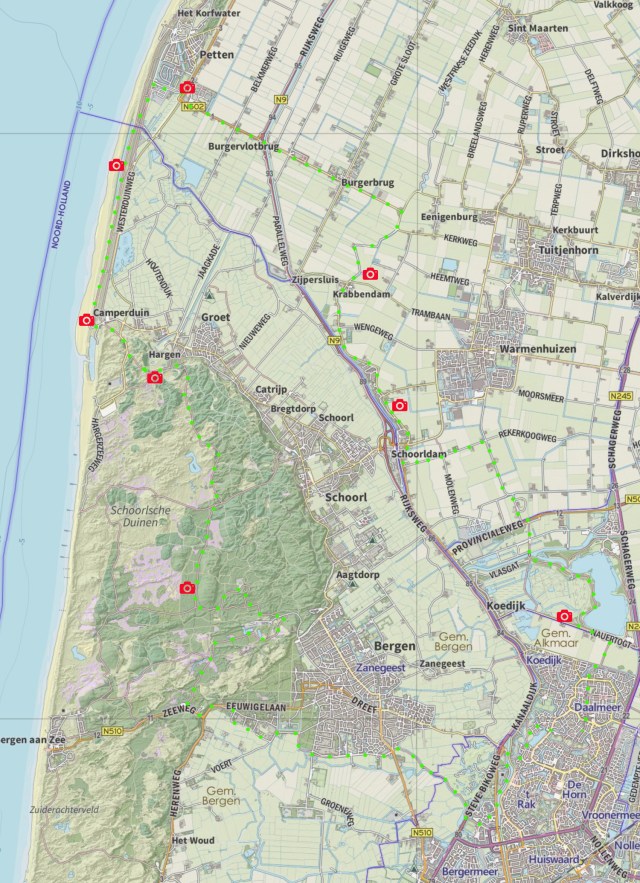Click the Eenigenburg place label
The height and width of the screenshot is (883, 640).
[449, 217]
